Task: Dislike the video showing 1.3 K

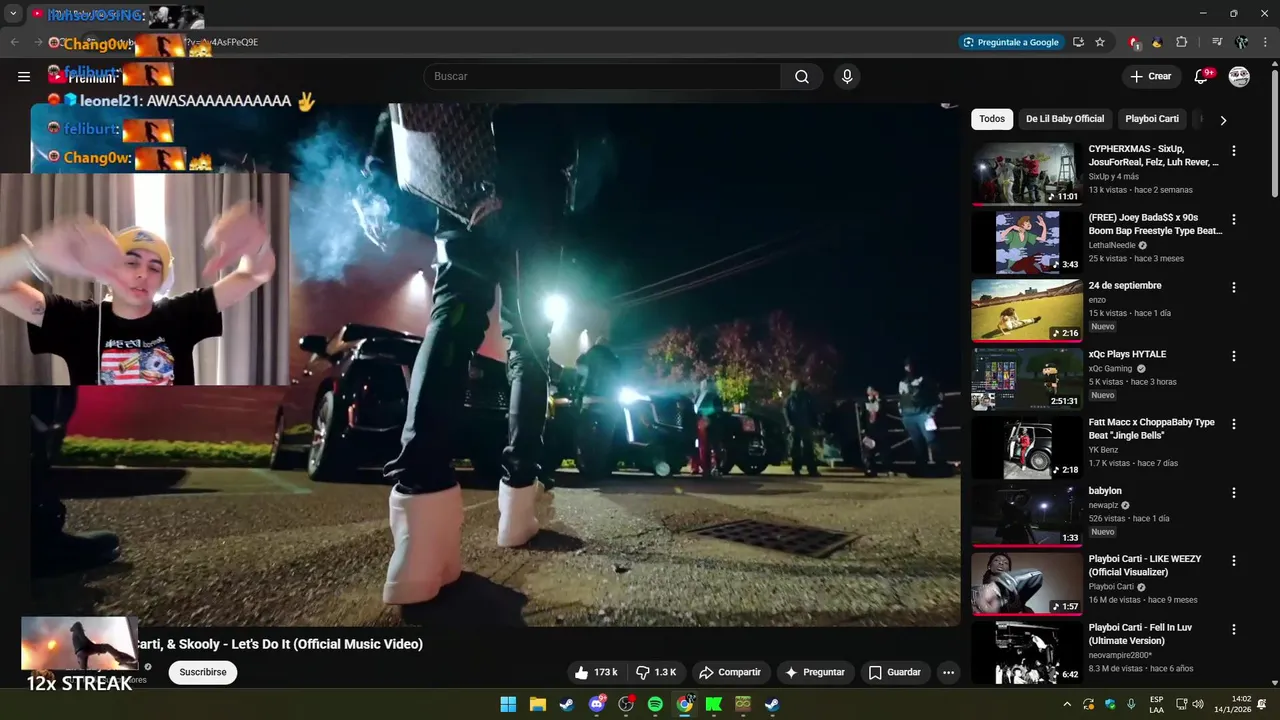Action: [657, 672]
